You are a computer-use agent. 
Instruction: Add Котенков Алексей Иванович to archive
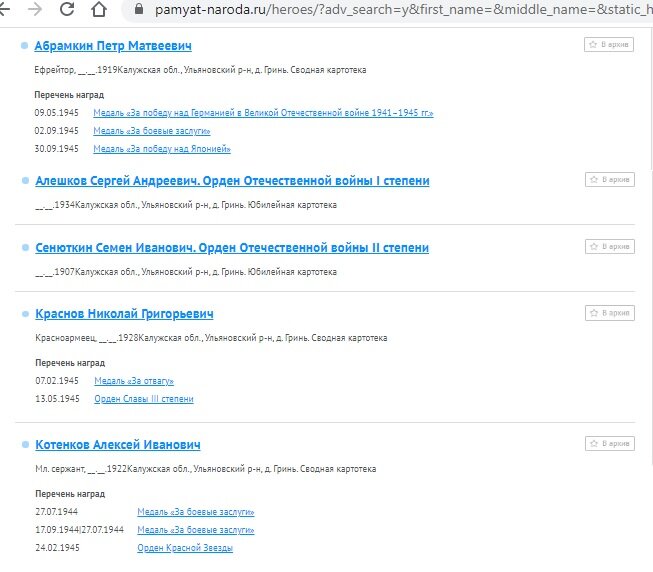[610, 443]
